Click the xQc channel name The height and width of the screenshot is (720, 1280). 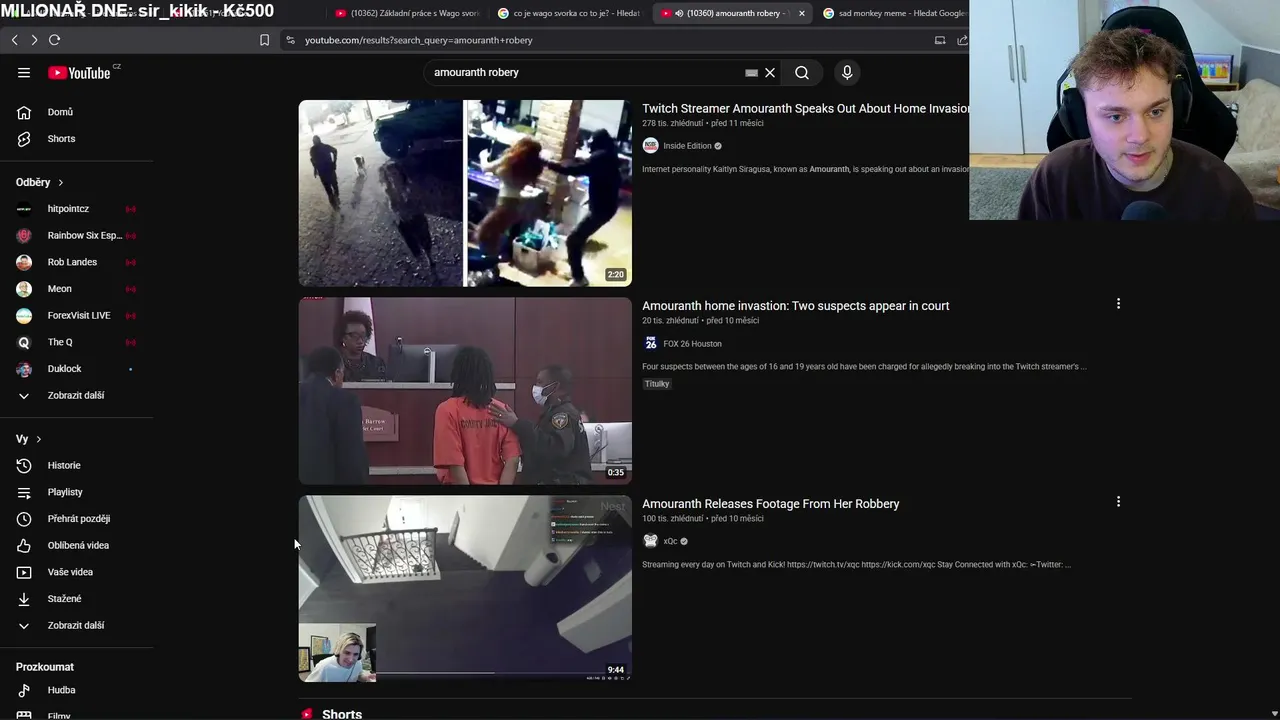click(x=670, y=541)
